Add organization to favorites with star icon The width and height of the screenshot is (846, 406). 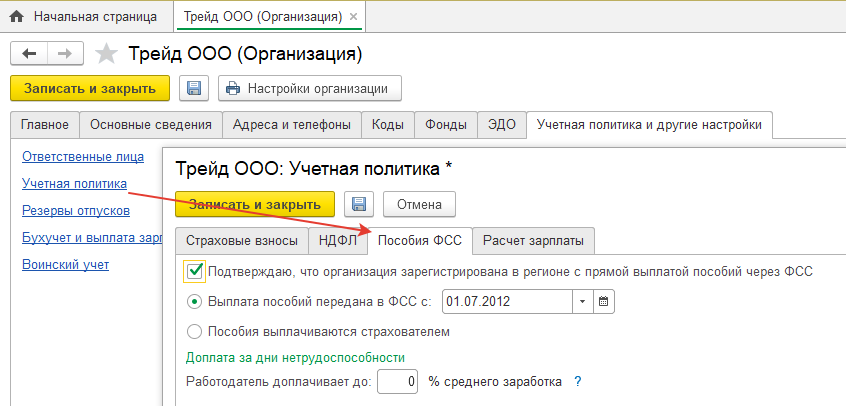point(106,53)
